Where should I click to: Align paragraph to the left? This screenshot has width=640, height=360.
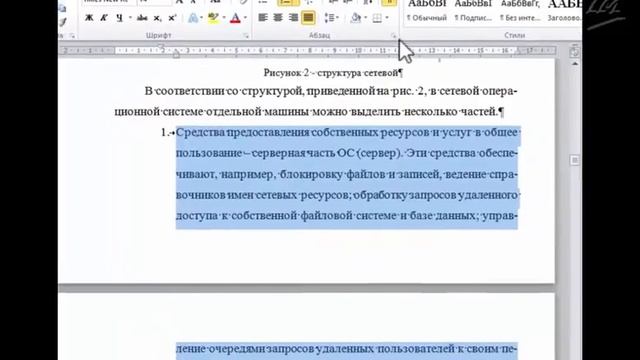(263, 18)
